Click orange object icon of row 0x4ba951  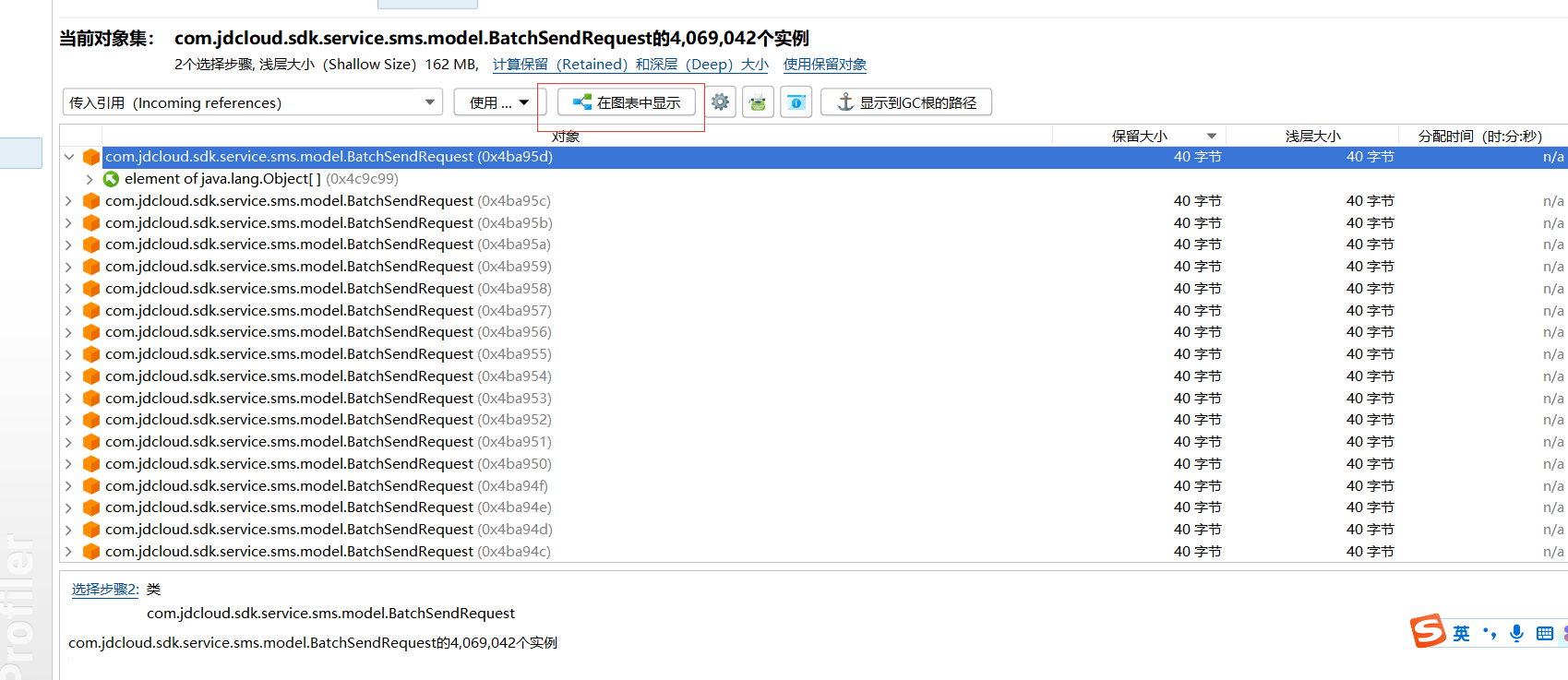91,442
